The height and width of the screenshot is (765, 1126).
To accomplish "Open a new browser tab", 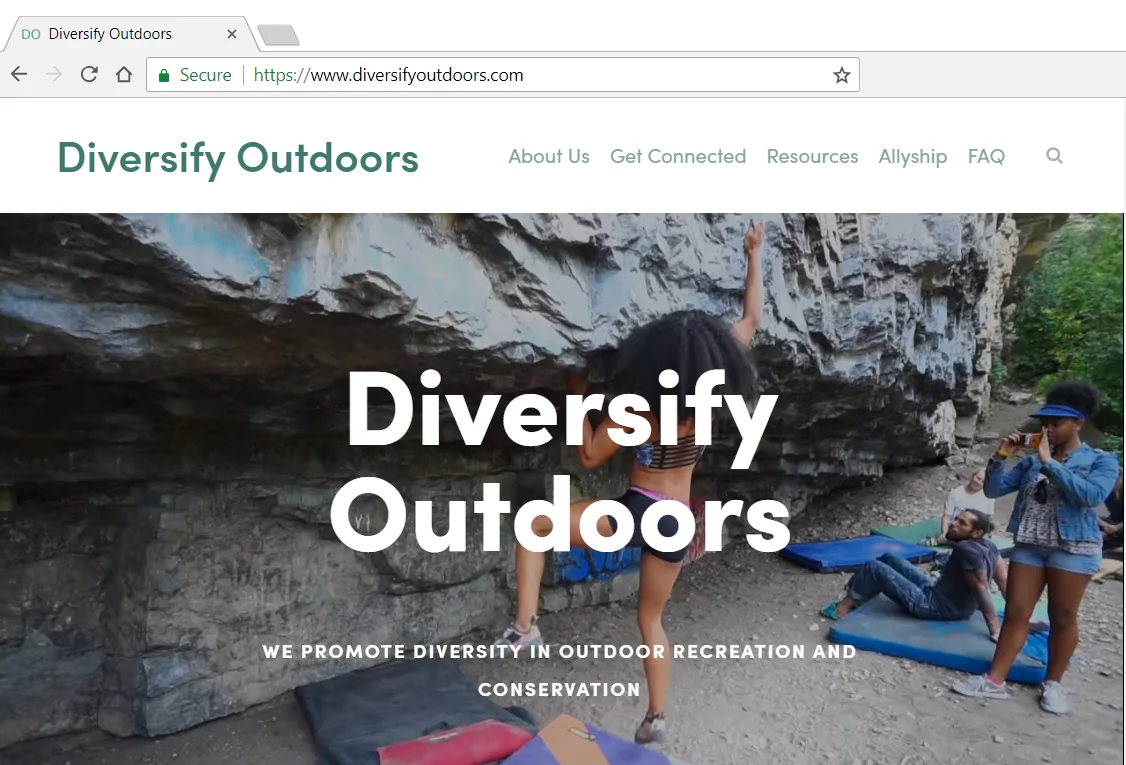I will [x=279, y=34].
